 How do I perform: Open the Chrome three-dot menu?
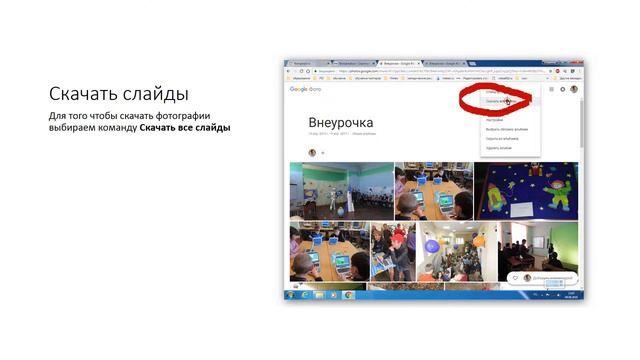click(580, 71)
